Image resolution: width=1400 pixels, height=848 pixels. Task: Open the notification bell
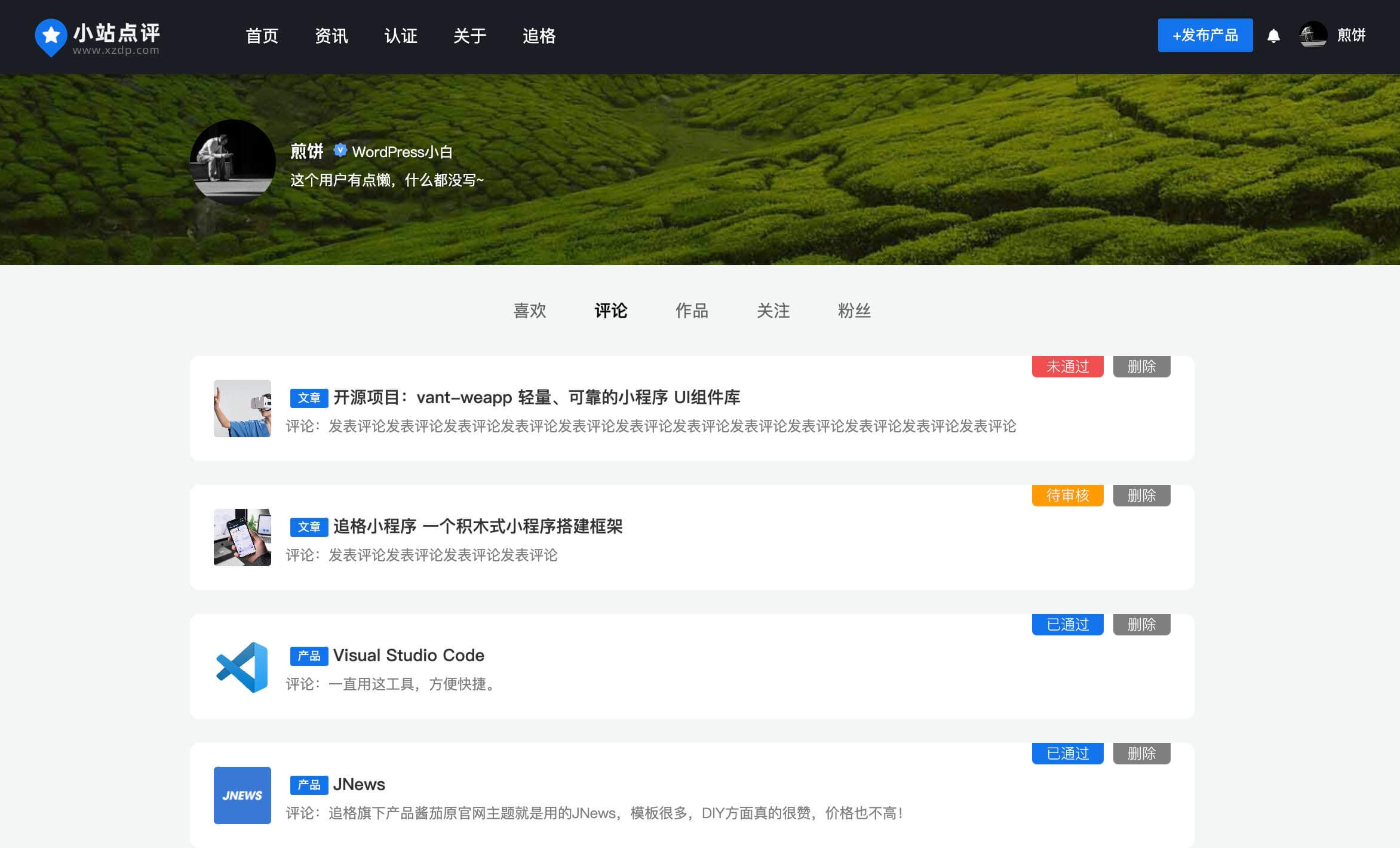pos(1273,36)
